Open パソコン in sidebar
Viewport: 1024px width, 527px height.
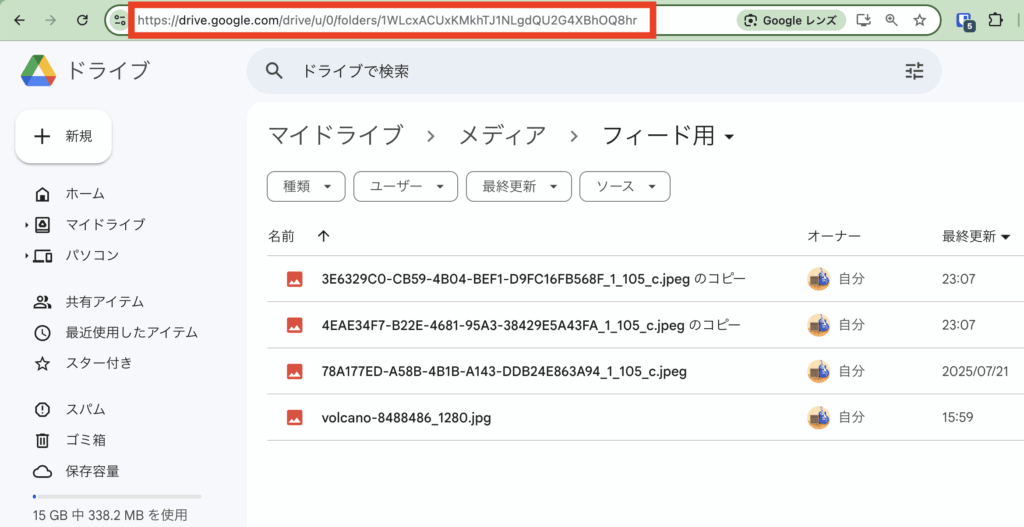point(92,255)
